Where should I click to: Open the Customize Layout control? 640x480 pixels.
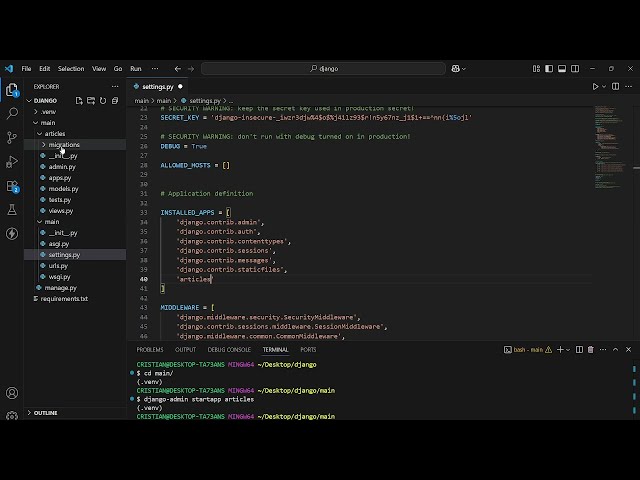point(536,69)
